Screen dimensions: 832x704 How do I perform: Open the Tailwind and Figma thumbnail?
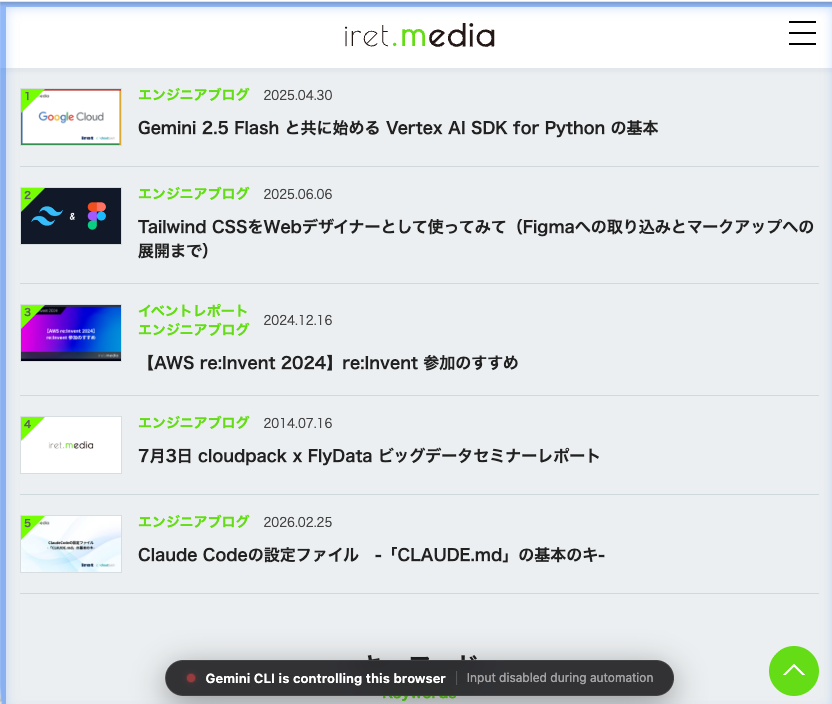point(71,216)
